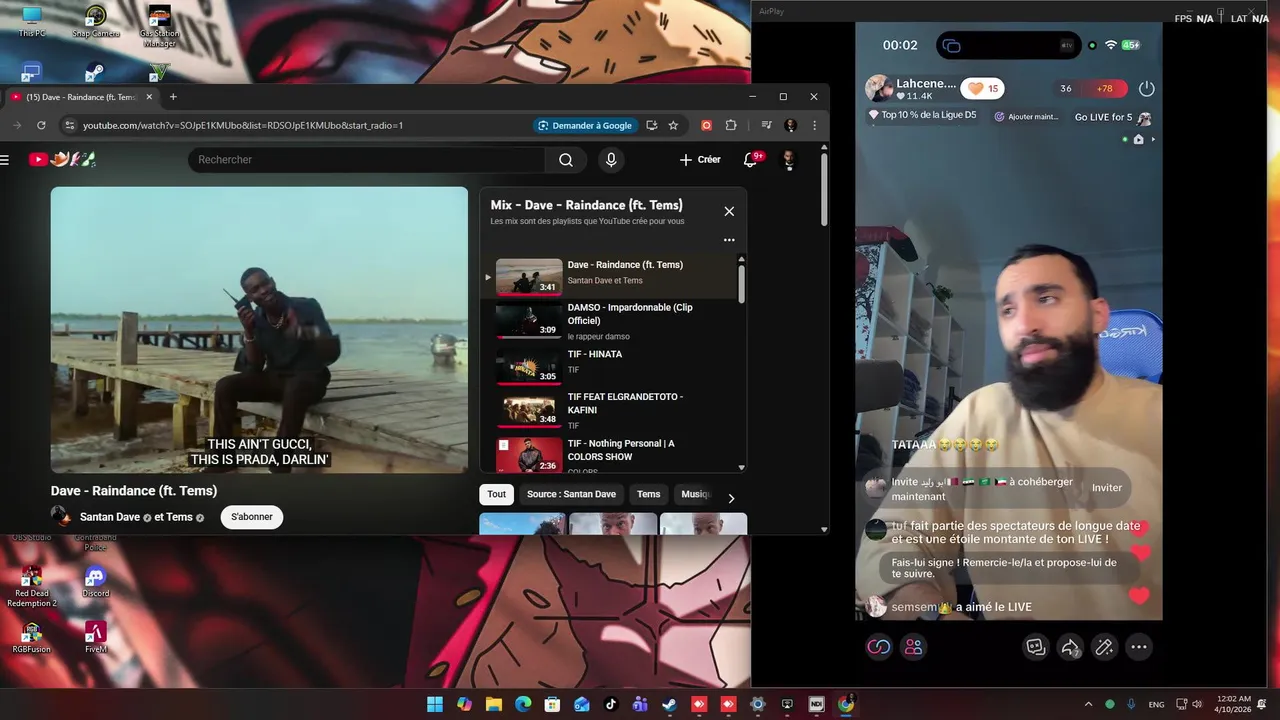Click the red record extension icon
Screen dimensions: 1280x720
(706, 125)
